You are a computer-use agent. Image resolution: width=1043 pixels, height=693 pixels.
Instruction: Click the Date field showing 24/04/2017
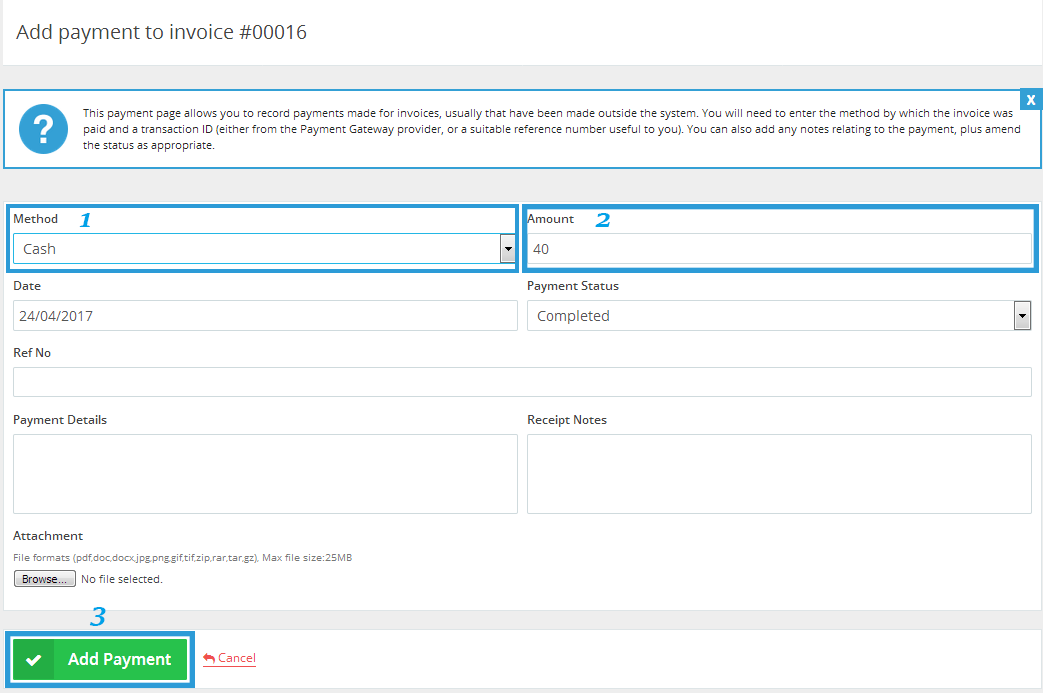tap(265, 316)
